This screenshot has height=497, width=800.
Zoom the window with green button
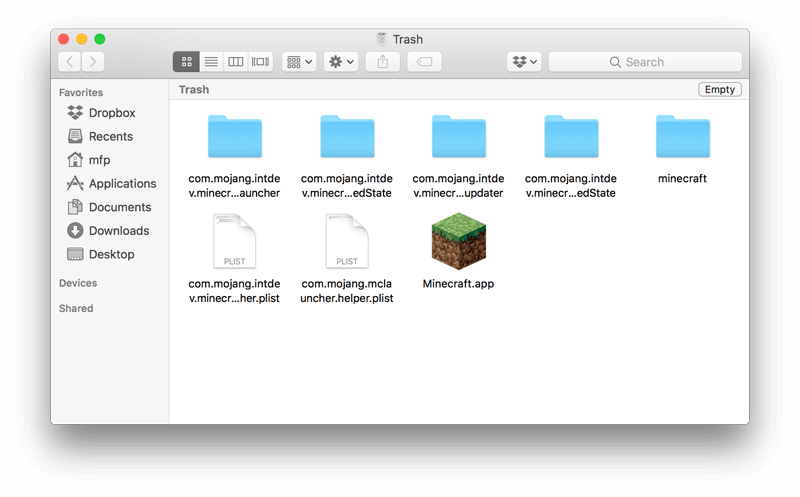coord(100,39)
